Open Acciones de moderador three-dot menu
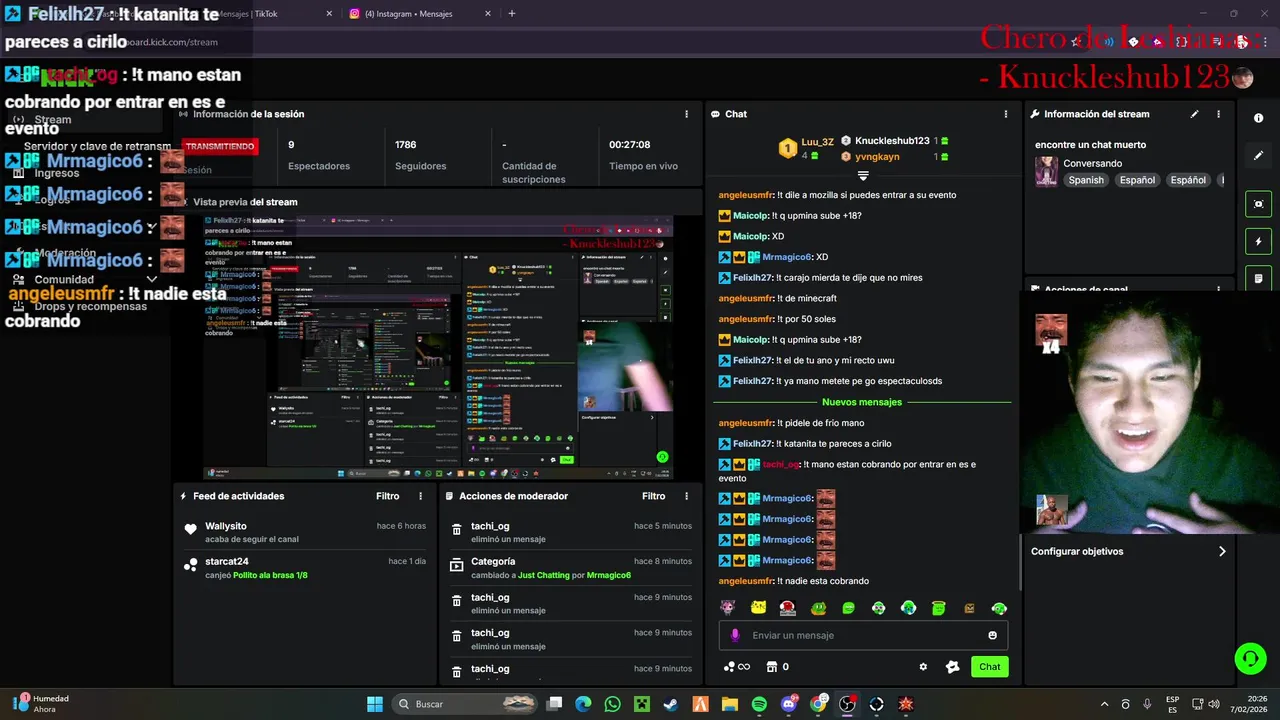 pyautogui.click(x=686, y=496)
